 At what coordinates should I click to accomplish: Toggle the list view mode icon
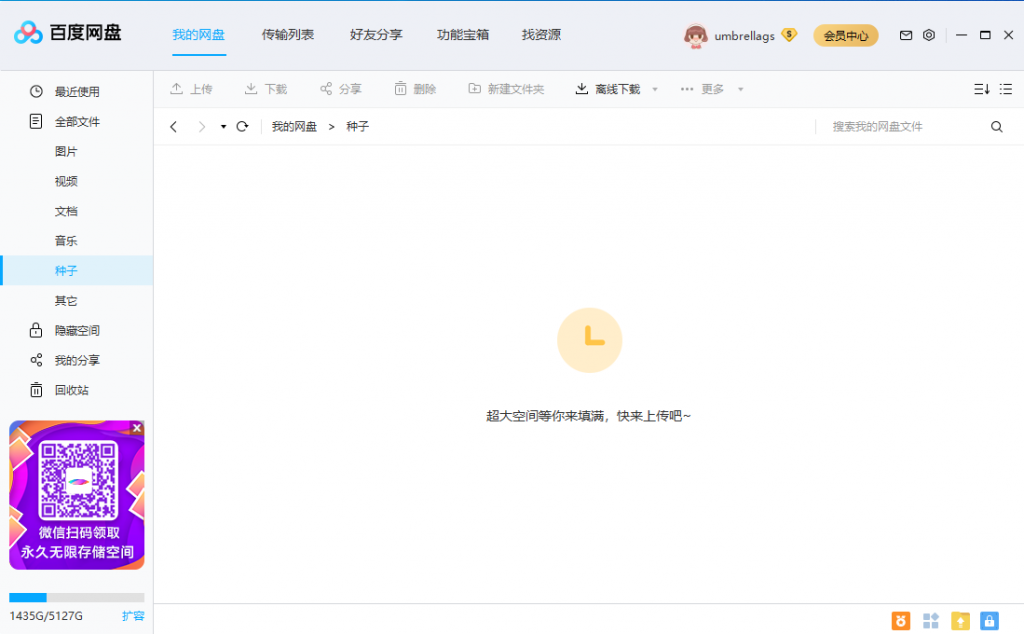[x=1006, y=89]
